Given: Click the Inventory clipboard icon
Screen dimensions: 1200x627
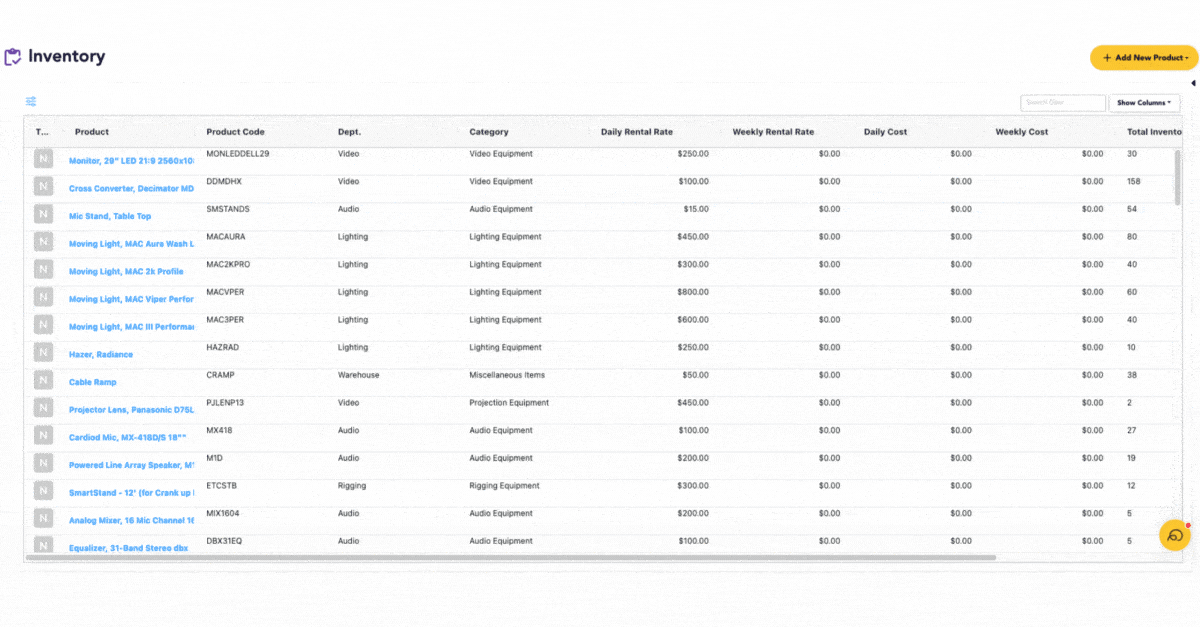Looking at the screenshot, I should point(13,57).
